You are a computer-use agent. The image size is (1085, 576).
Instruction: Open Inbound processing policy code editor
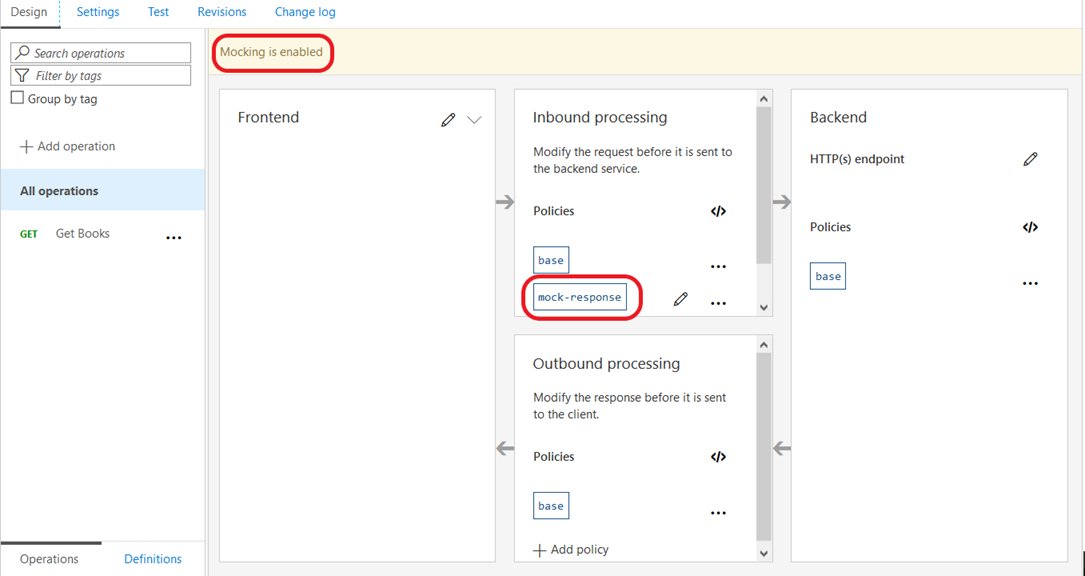tap(718, 211)
